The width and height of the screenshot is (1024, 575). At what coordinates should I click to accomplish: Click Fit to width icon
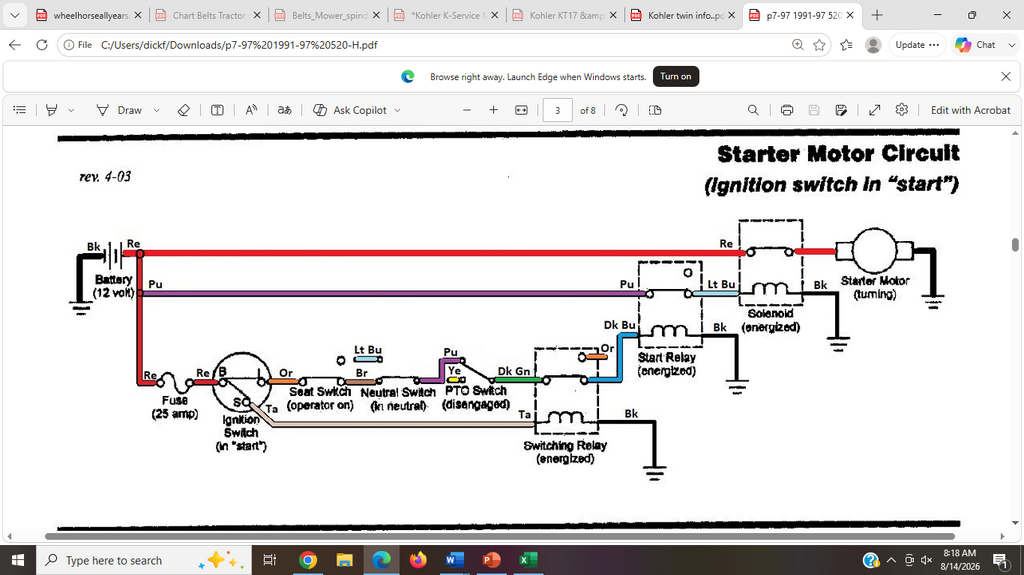[x=521, y=110]
